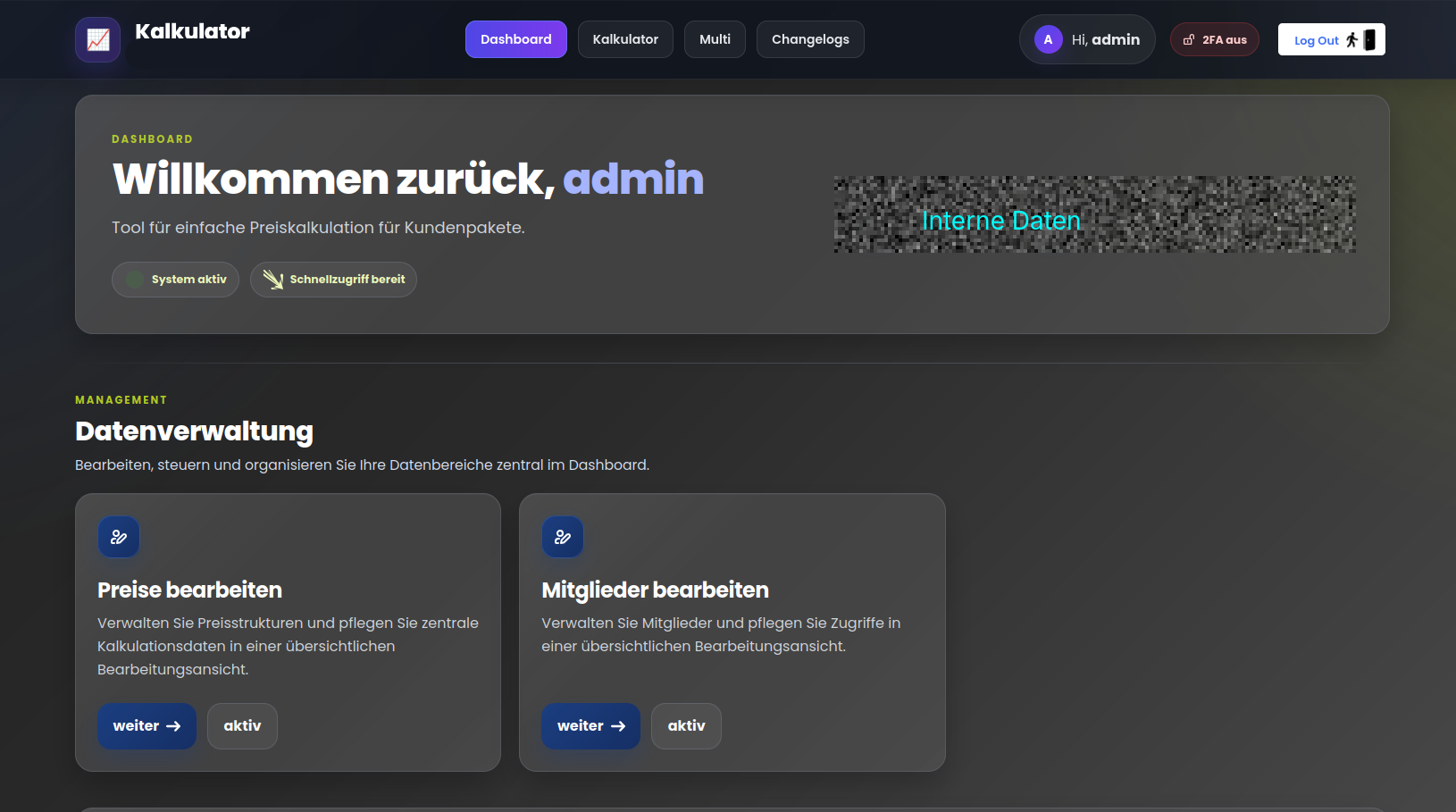Click weiter under Mitglieder bearbeiten
This screenshot has width=1456, height=812.
(590, 726)
